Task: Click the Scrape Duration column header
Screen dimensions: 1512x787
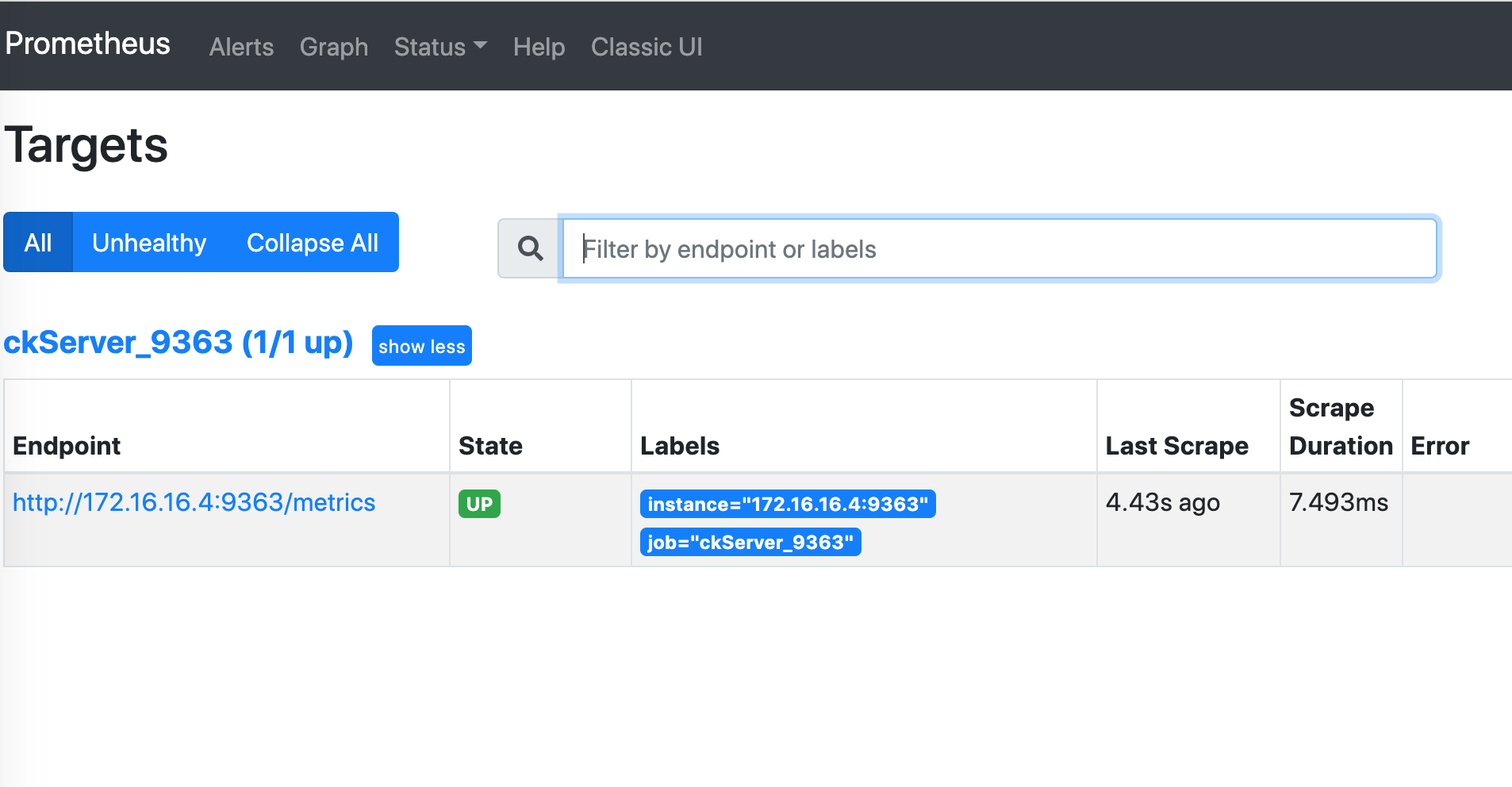Action: pos(1341,427)
